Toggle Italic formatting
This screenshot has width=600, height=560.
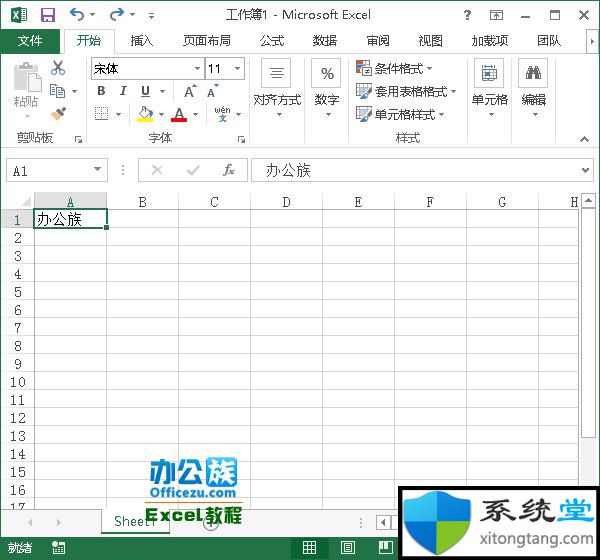123,91
